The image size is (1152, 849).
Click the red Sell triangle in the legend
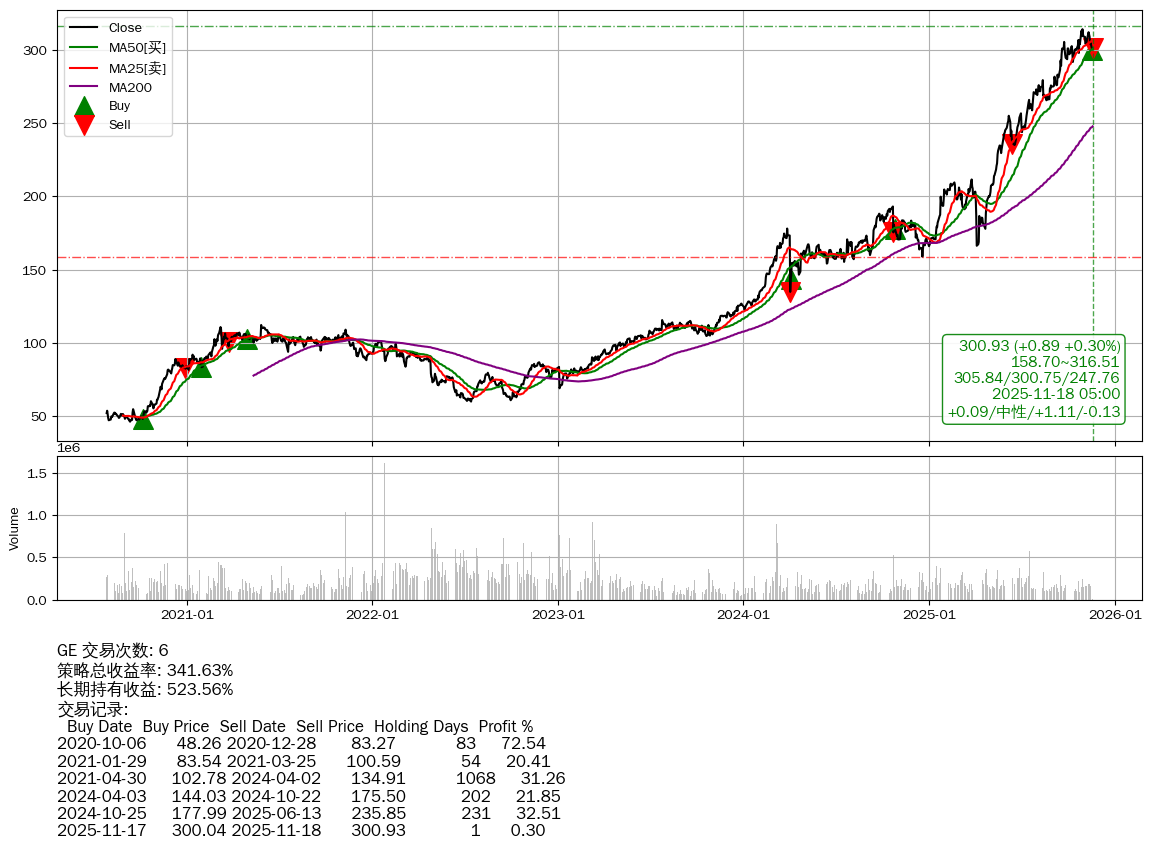tap(85, 125)
